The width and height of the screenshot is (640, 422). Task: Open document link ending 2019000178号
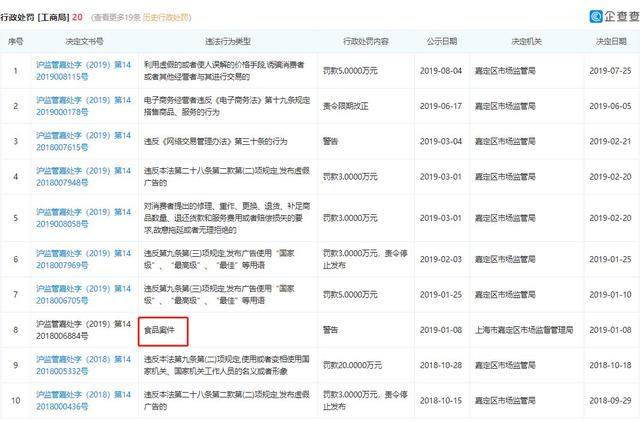click(x=83, y=106)
